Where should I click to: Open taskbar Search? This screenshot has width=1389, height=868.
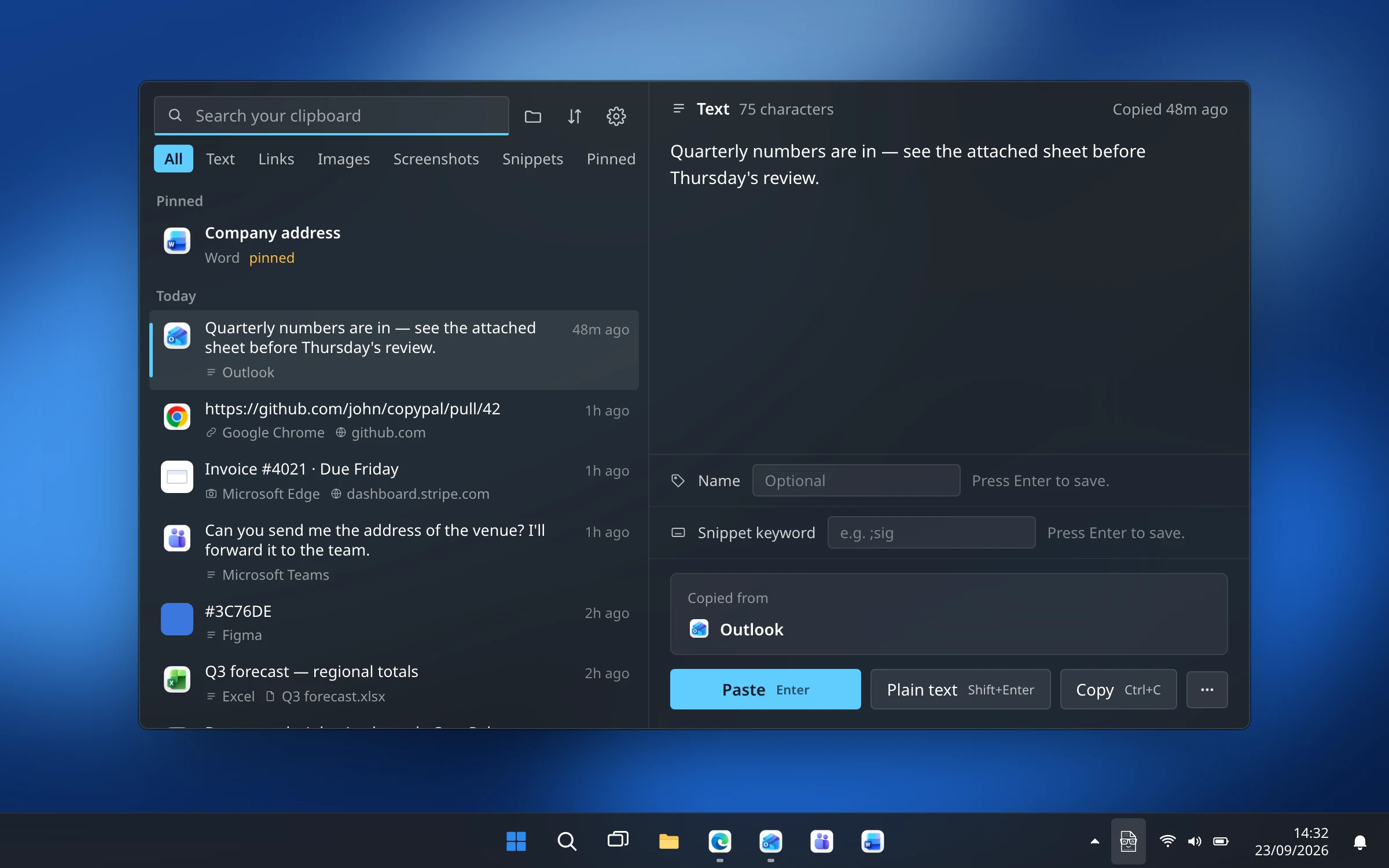pos(567,841)
